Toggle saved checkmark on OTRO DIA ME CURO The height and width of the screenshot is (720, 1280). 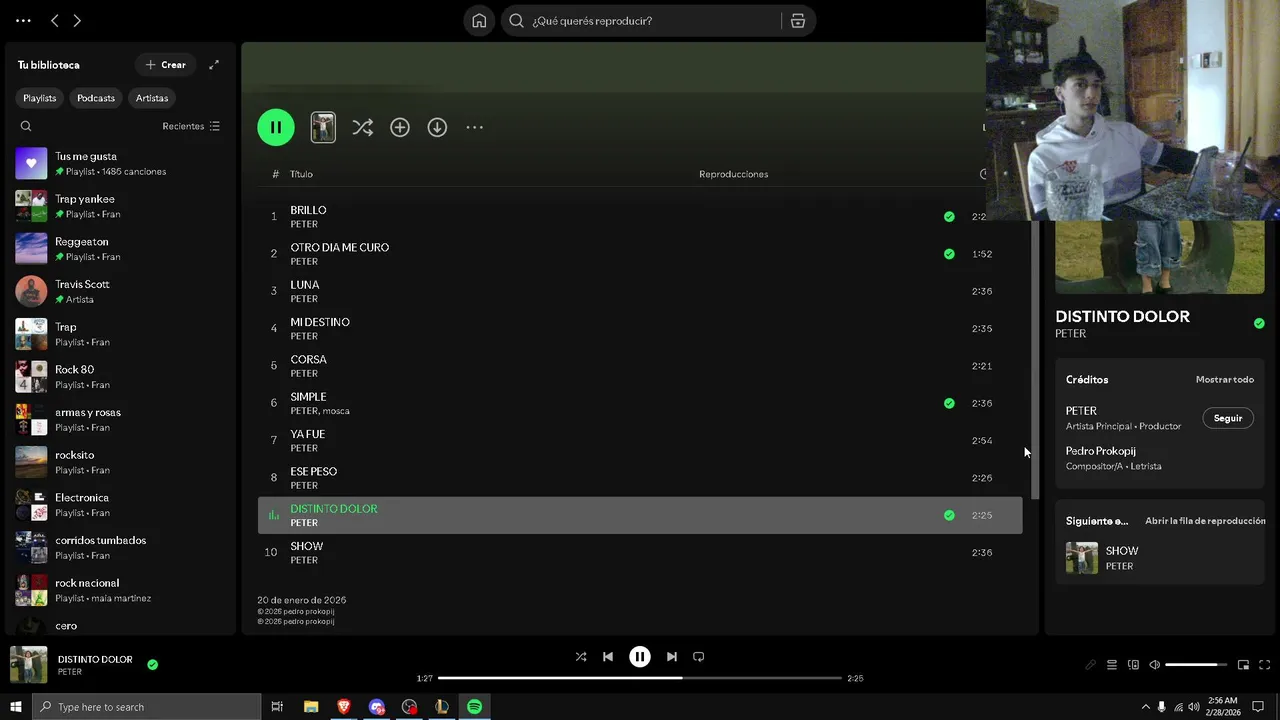point(949,254)
